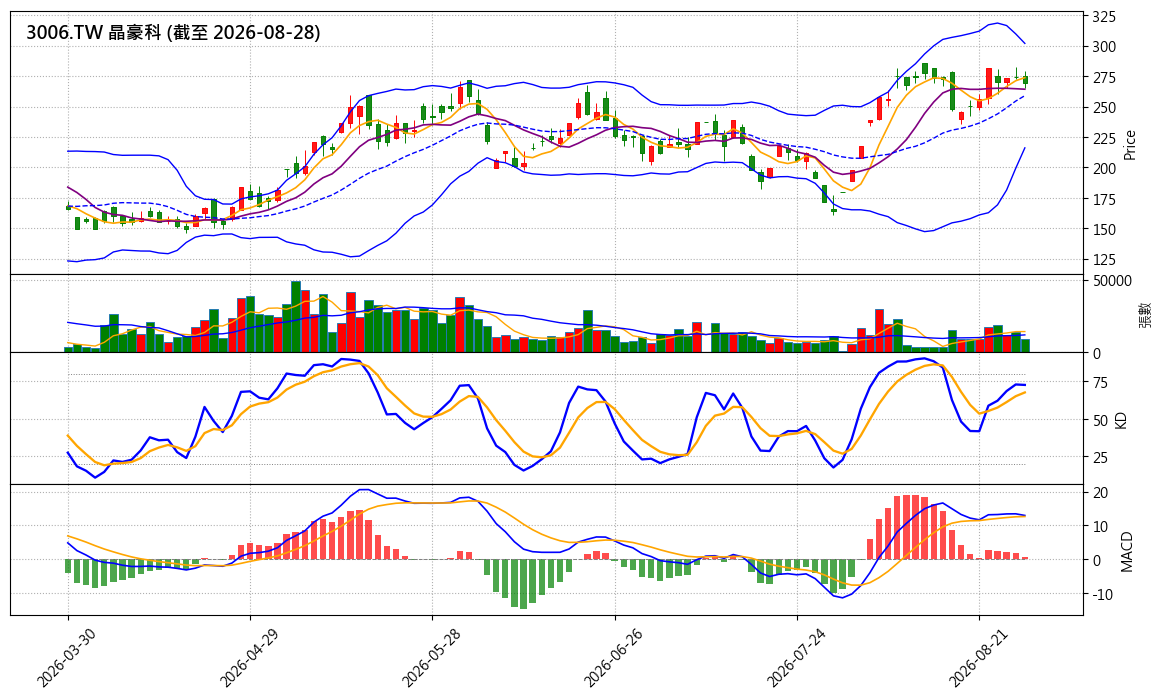
Task: Click the -10 tick on the MACD axis
Action: click(x=1101, y=594)
